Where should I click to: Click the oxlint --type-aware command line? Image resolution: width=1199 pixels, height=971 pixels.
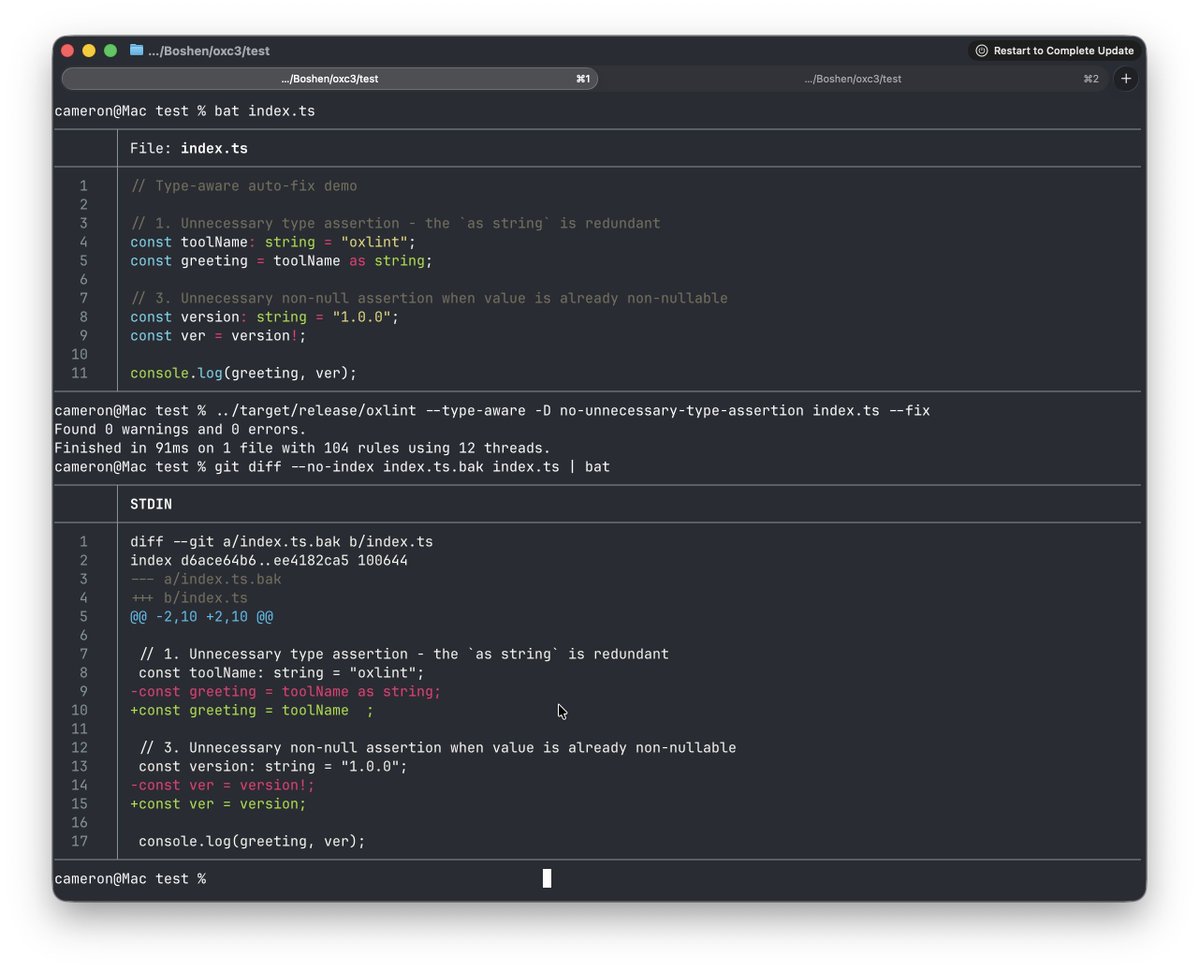click(492, 411)
